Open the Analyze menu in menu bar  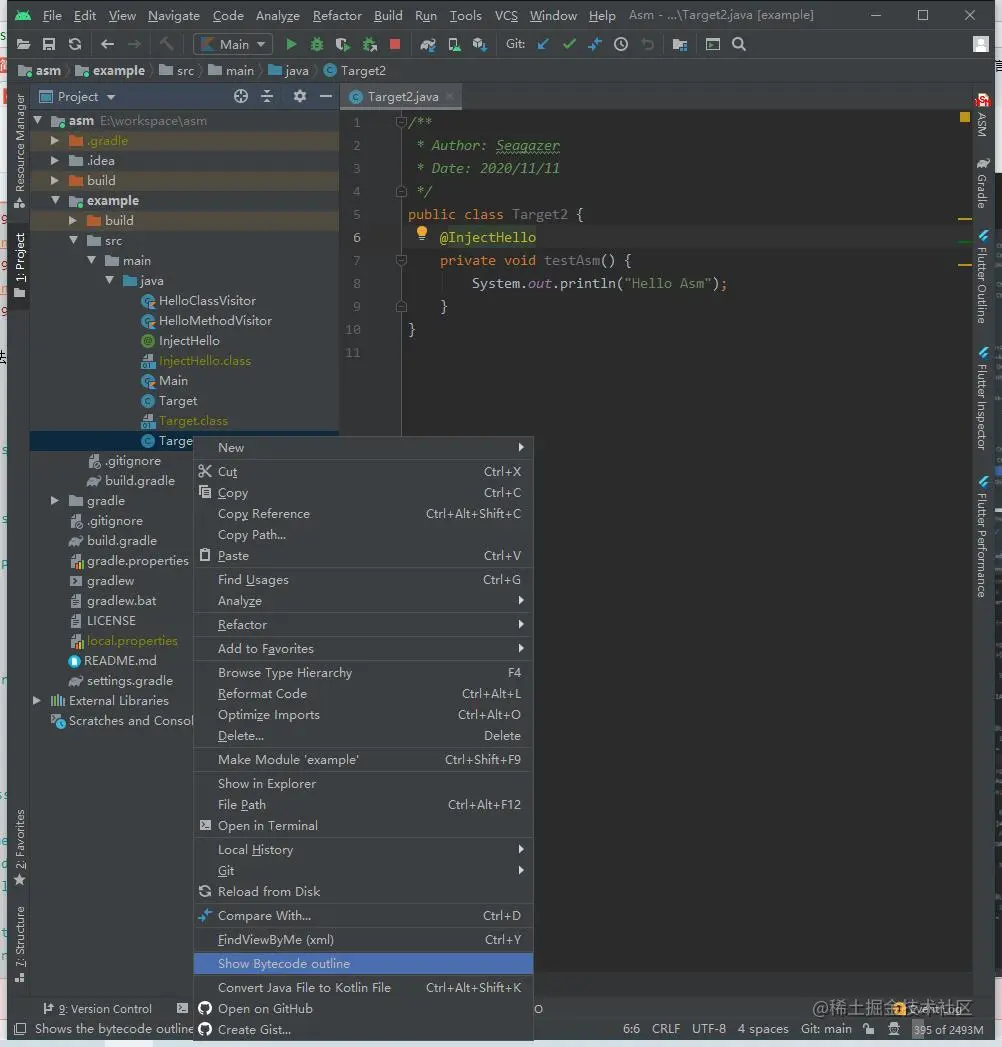click(x=278, y=15)
